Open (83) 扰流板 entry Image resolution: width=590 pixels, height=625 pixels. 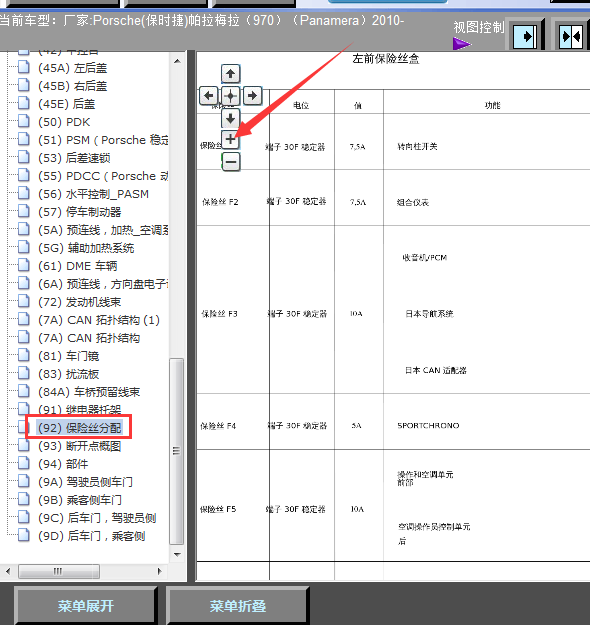tap(69, 374)
